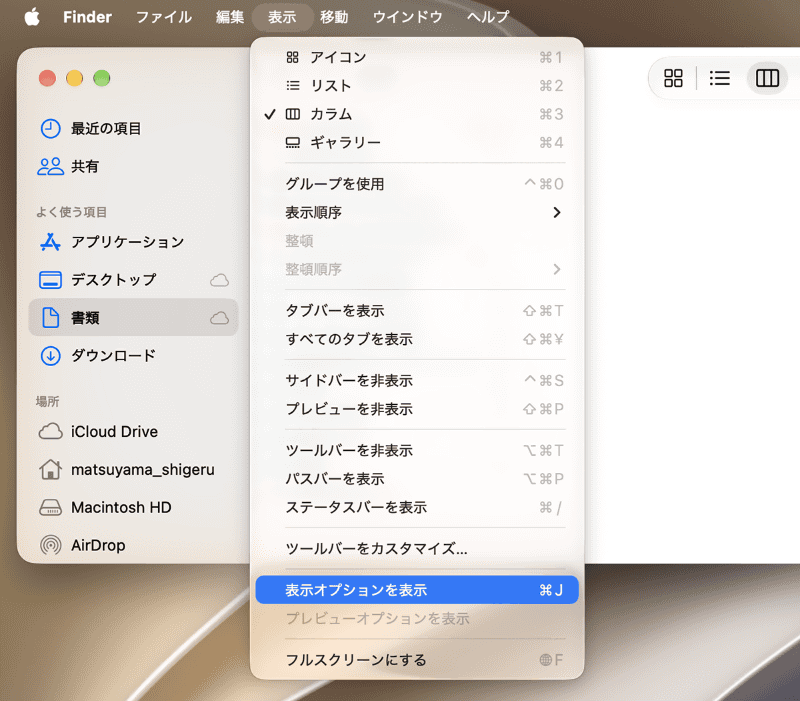Open the Apple menu

tap(32, 17)
